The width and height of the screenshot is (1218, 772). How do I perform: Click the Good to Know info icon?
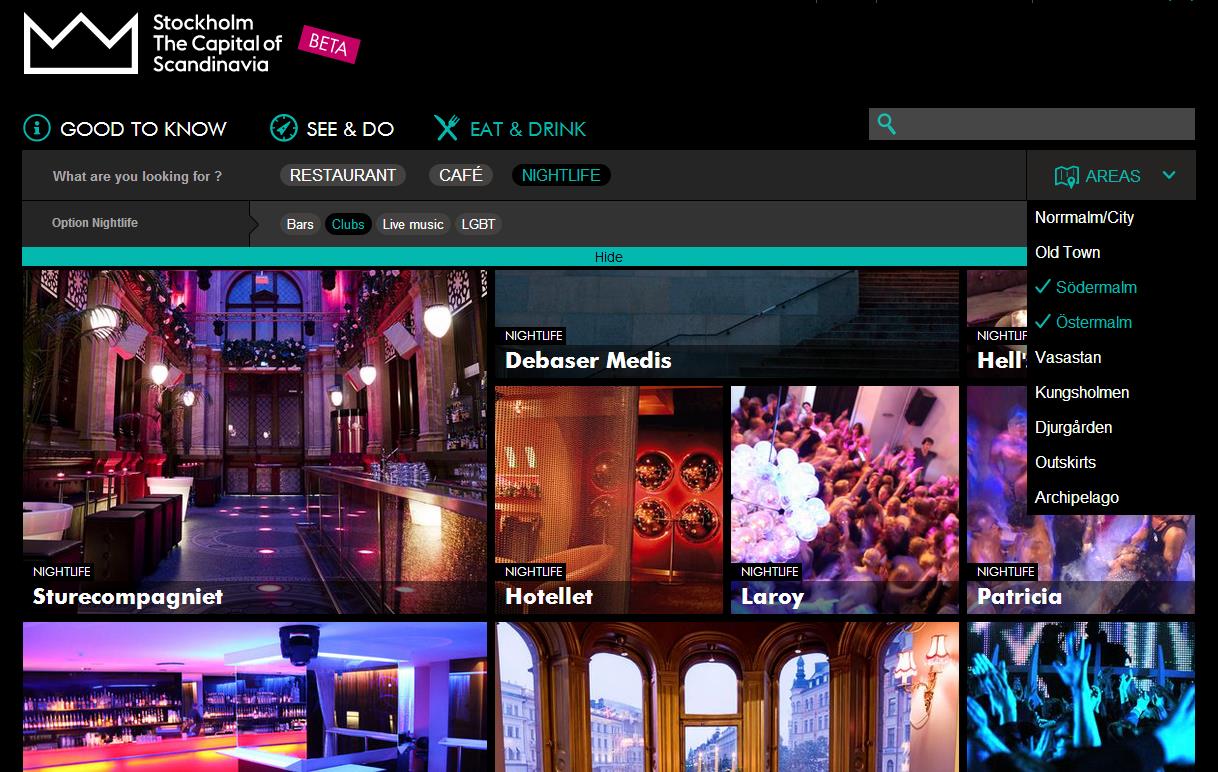pos(37,128)
